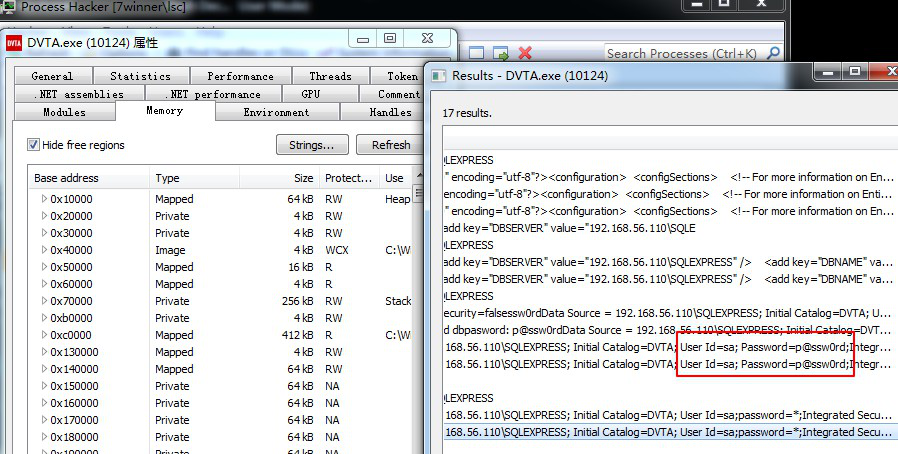Minimize the Results window
Image resolution: width=898 pixels, height=454 pixels.
(828, 71)
